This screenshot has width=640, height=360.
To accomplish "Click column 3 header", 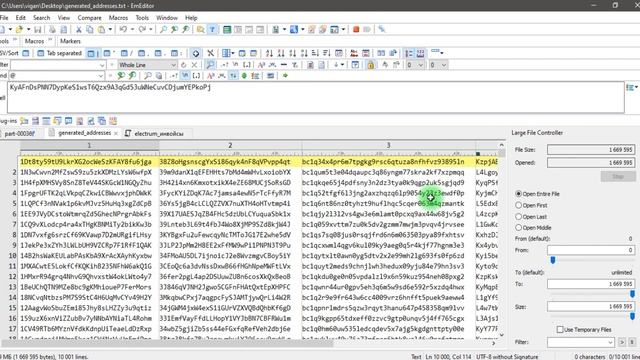I will pos(388,145).
